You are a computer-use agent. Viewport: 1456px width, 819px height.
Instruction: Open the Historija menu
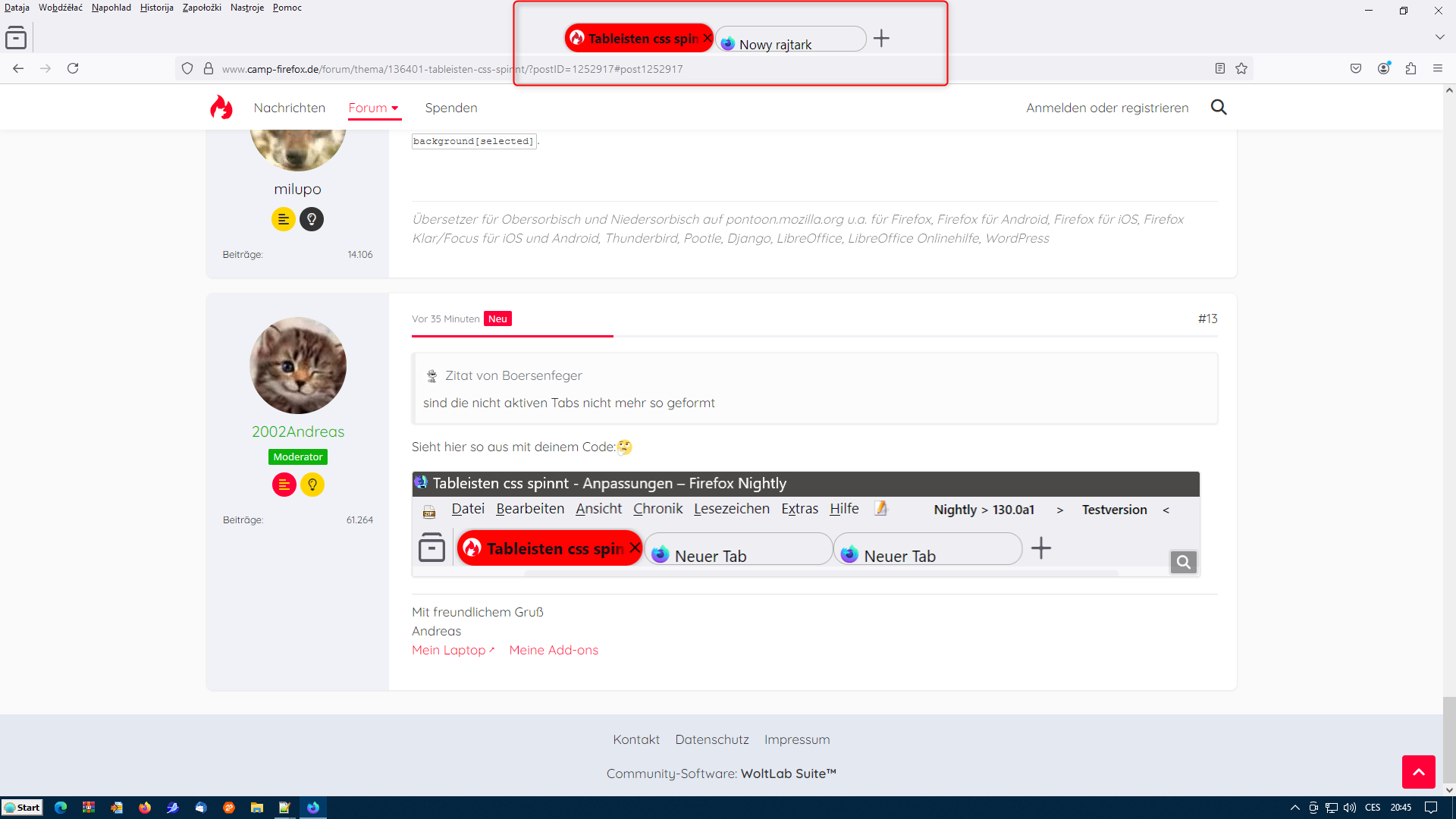click(156, 8)
